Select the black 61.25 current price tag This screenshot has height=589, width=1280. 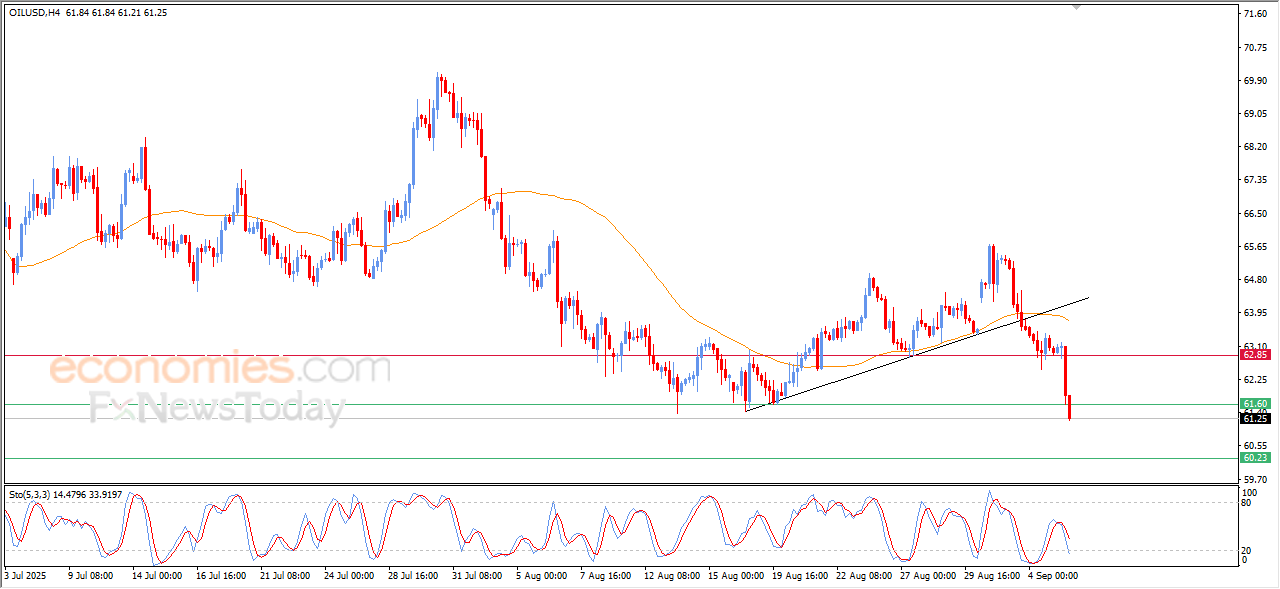tap(1255, 418)
